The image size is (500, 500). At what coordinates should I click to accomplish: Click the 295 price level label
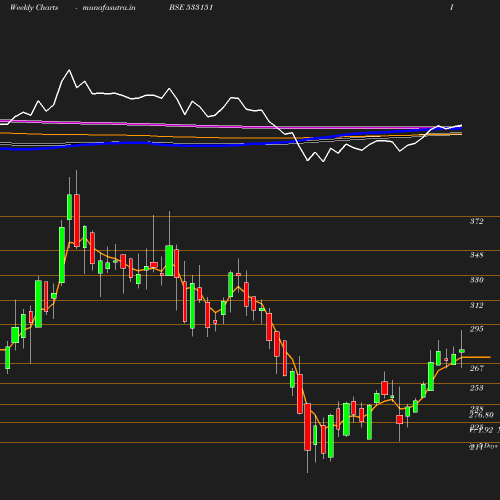point(476,329)
